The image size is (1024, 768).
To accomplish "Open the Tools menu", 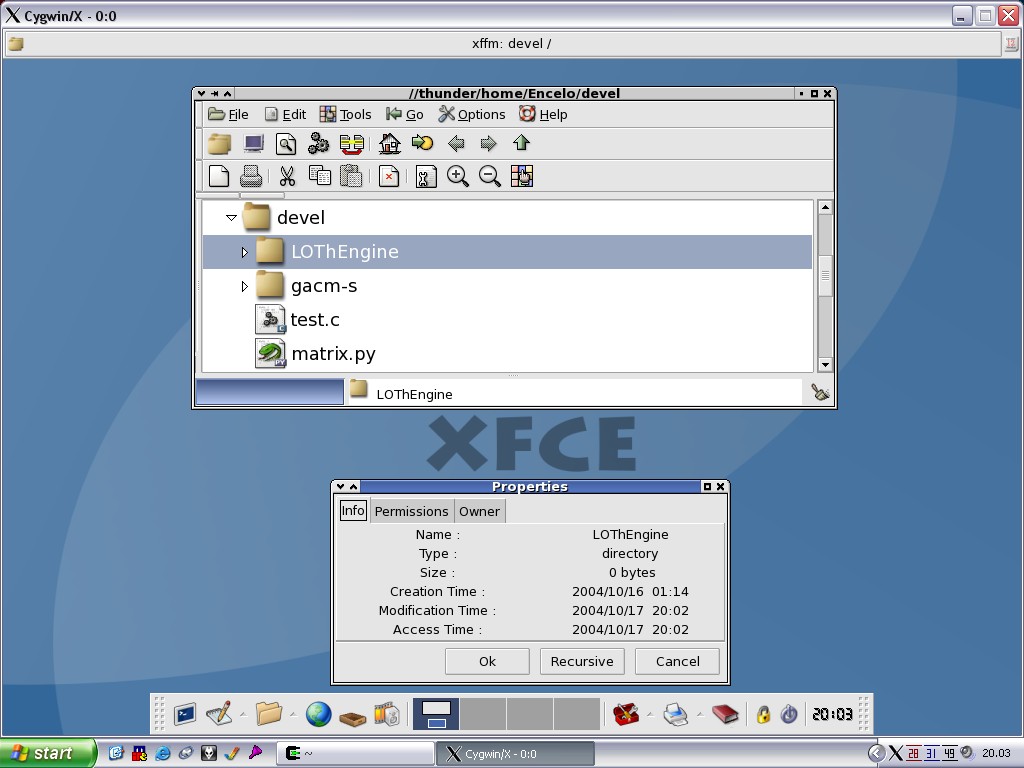I will click(x=345, y=114).
